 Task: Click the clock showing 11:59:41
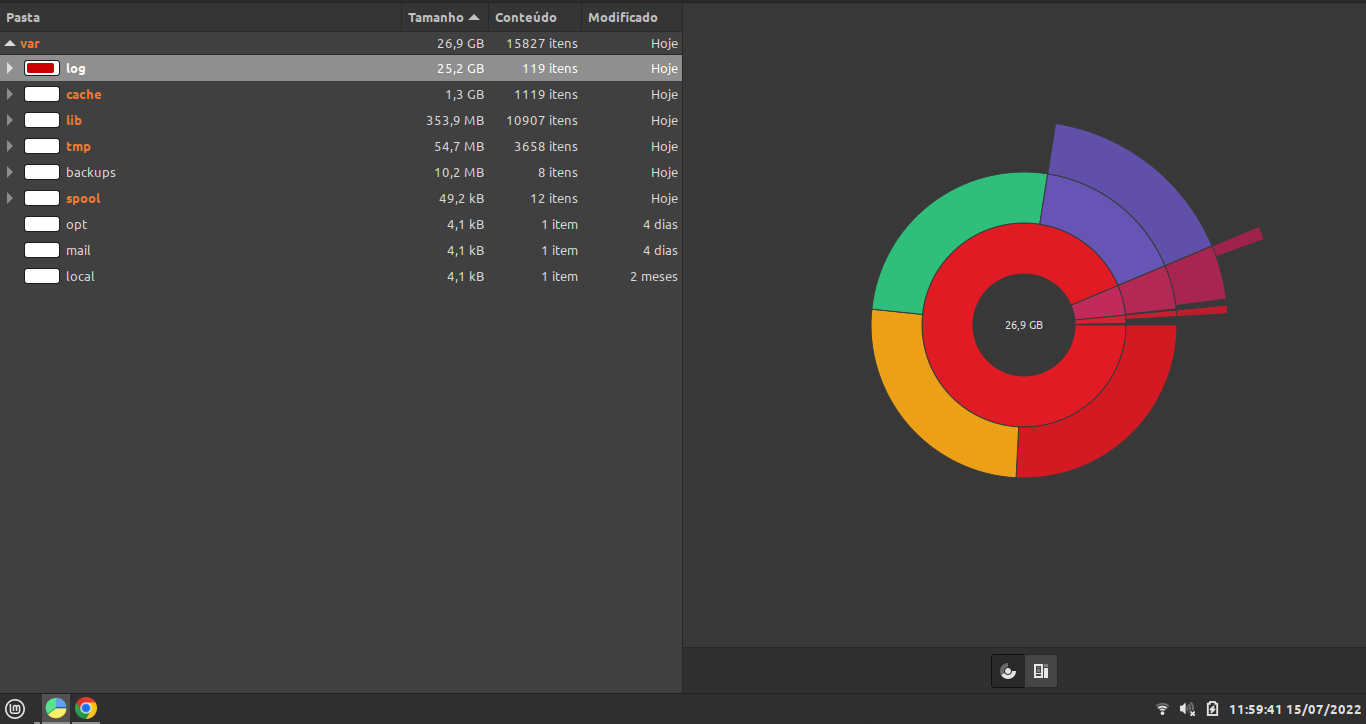(1293, 709)
